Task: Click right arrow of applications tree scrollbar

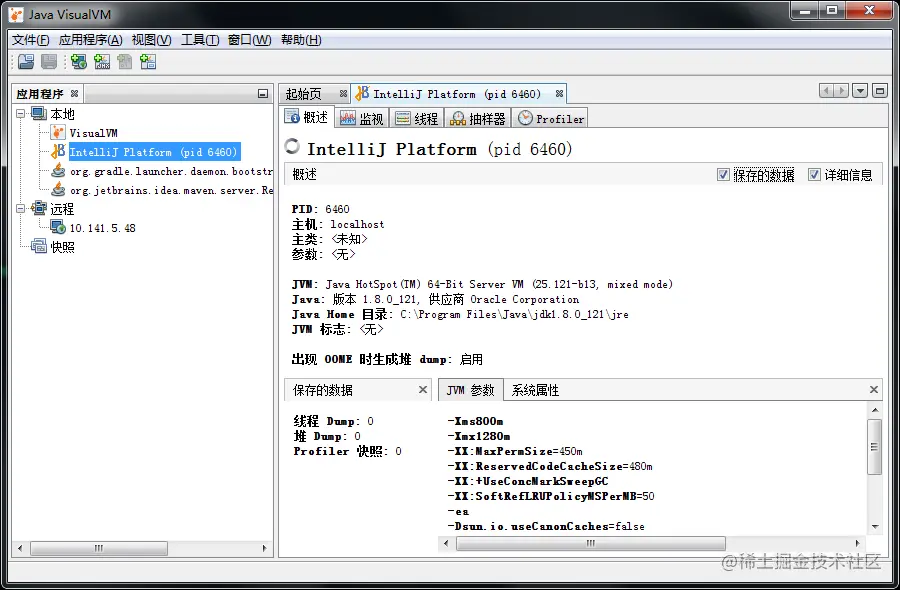Action: (264, 548)
